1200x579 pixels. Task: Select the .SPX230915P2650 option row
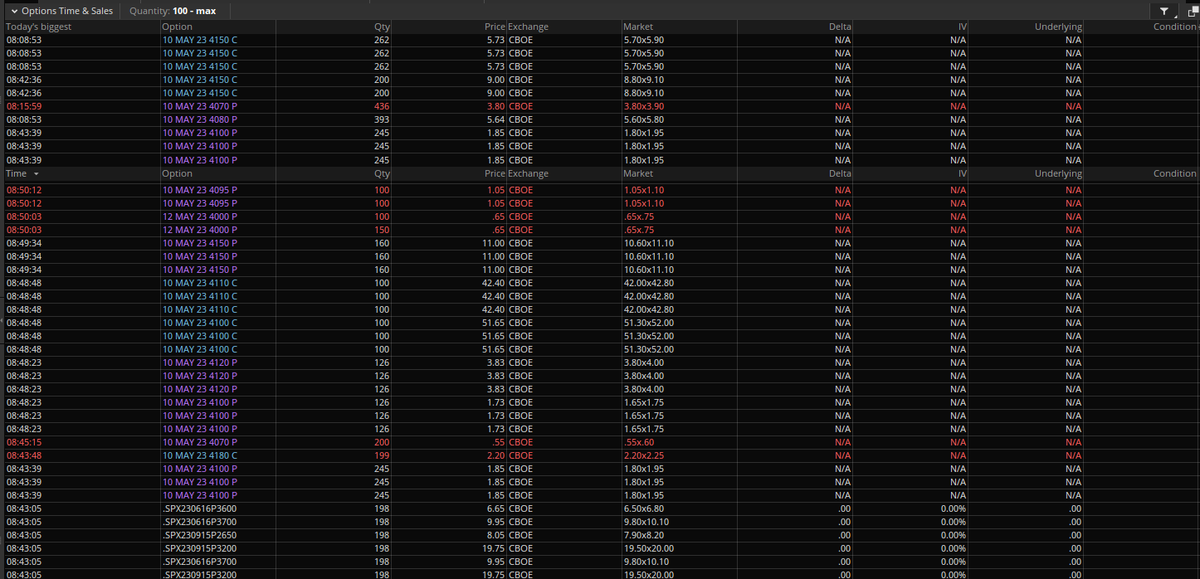coord(199,535)
